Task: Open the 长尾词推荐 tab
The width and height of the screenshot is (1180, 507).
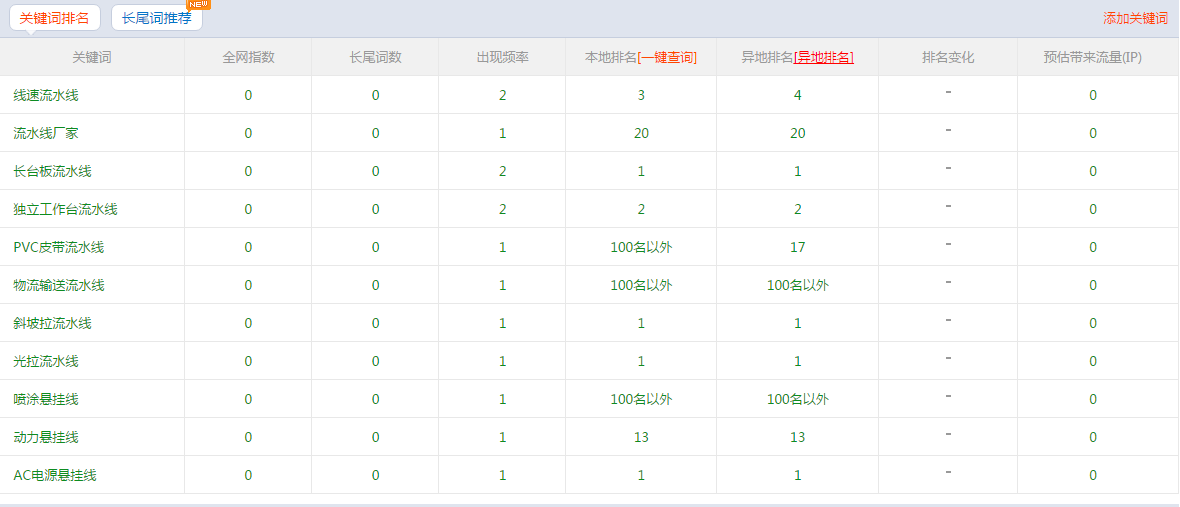Action: click(x=156, y=18)
